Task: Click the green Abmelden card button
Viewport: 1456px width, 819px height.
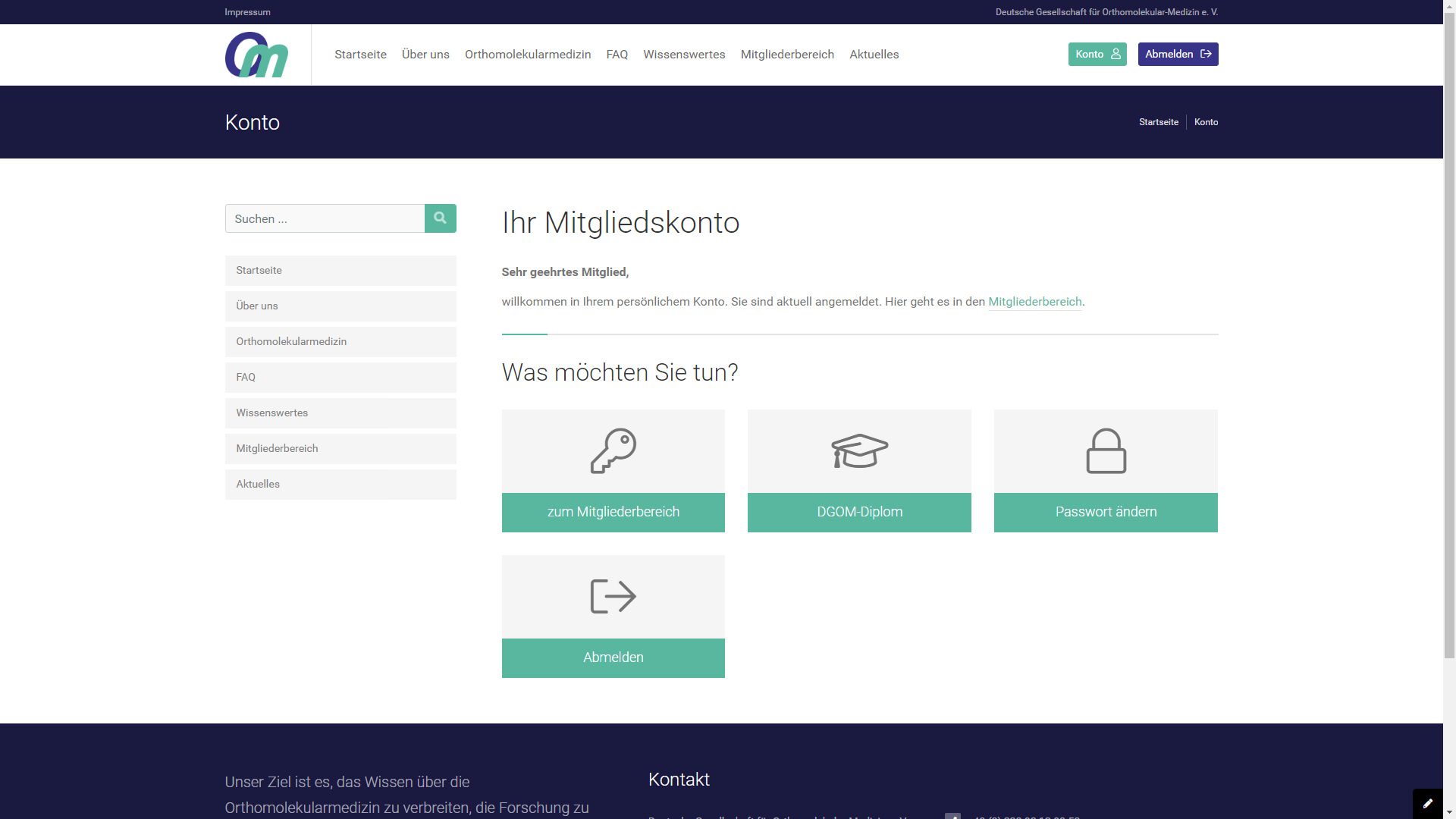Action: click(613, 658)
